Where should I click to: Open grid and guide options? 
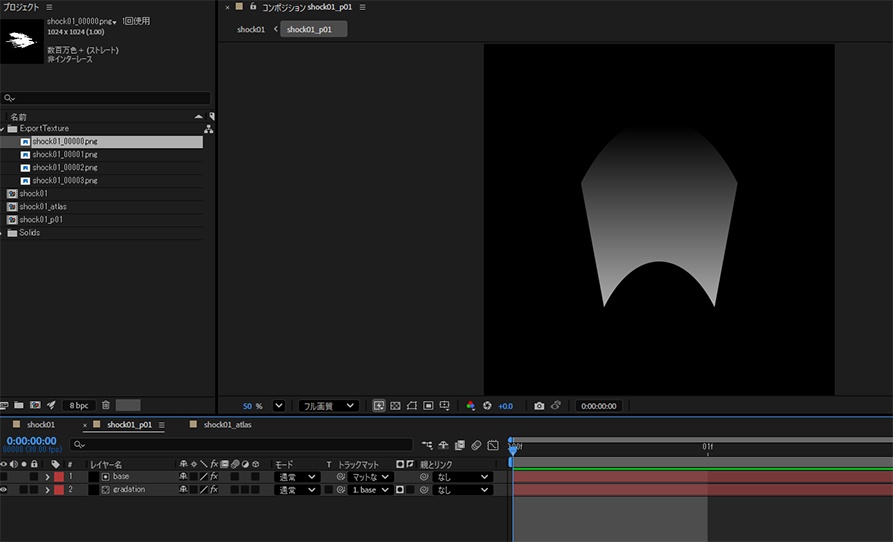click(x=445, y=406)
